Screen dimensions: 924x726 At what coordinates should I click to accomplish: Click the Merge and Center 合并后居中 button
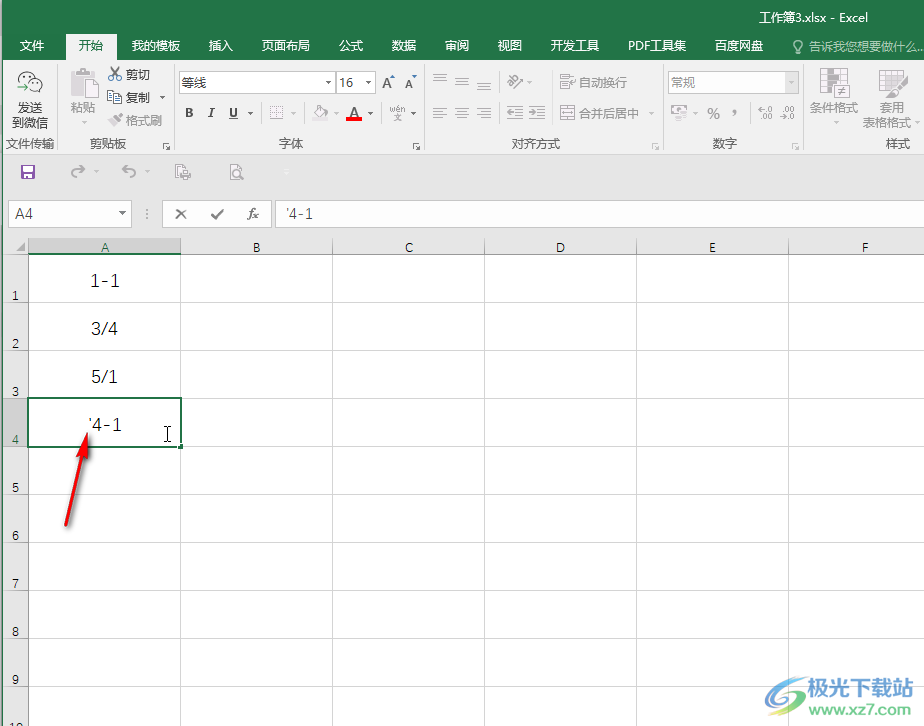600,113
